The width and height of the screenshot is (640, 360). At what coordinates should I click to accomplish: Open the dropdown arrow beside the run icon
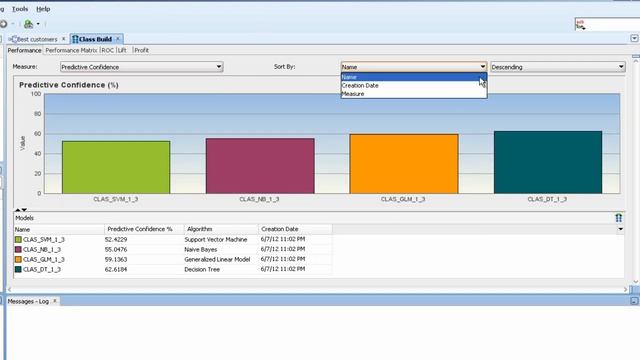click(38, 24)
